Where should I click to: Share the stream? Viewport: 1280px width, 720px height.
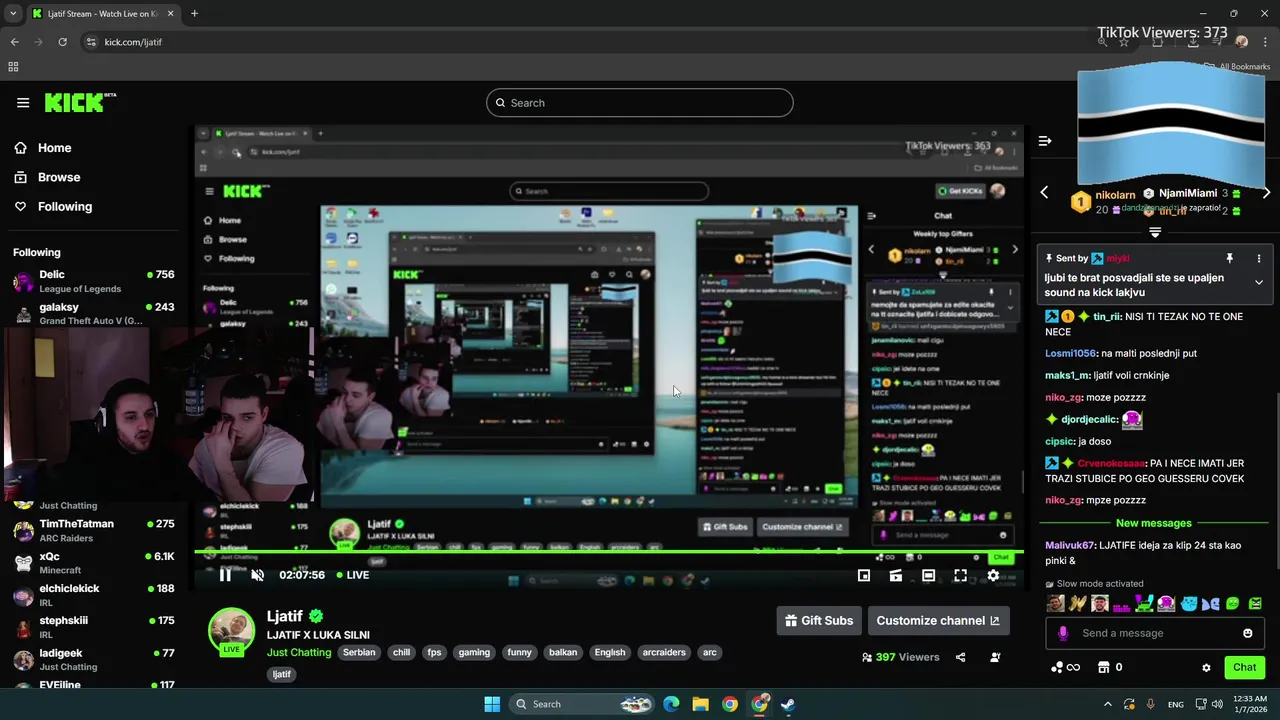pyautogui.click(x=960, y=657)
